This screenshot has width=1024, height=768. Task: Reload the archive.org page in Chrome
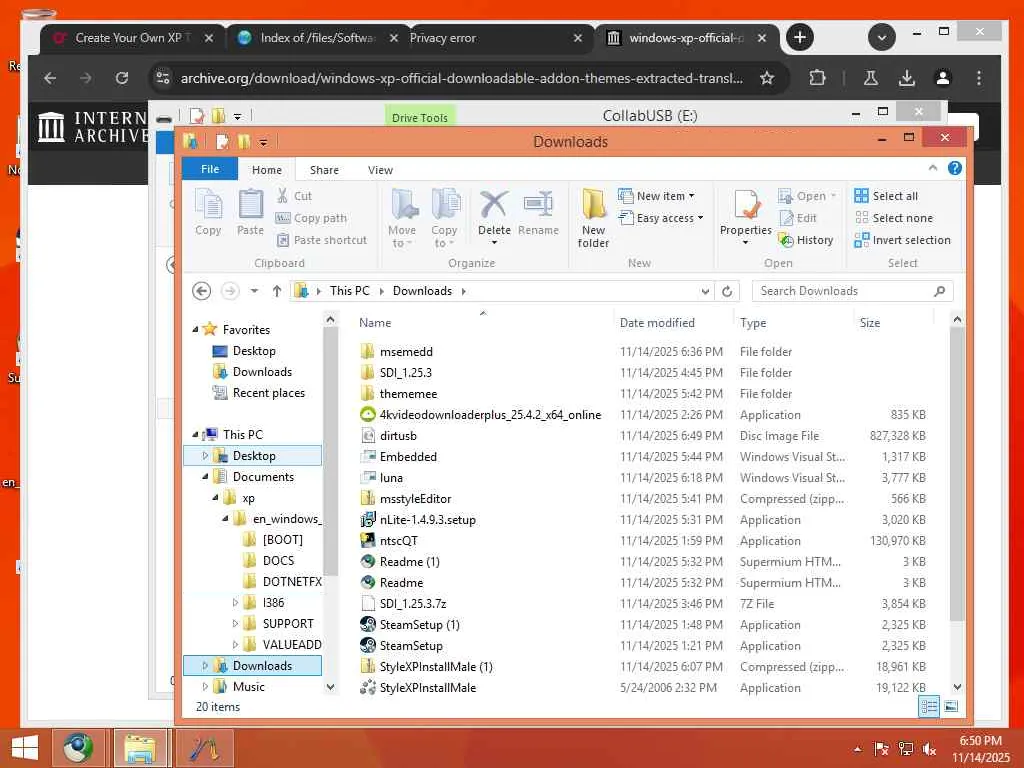pos(122,78)
